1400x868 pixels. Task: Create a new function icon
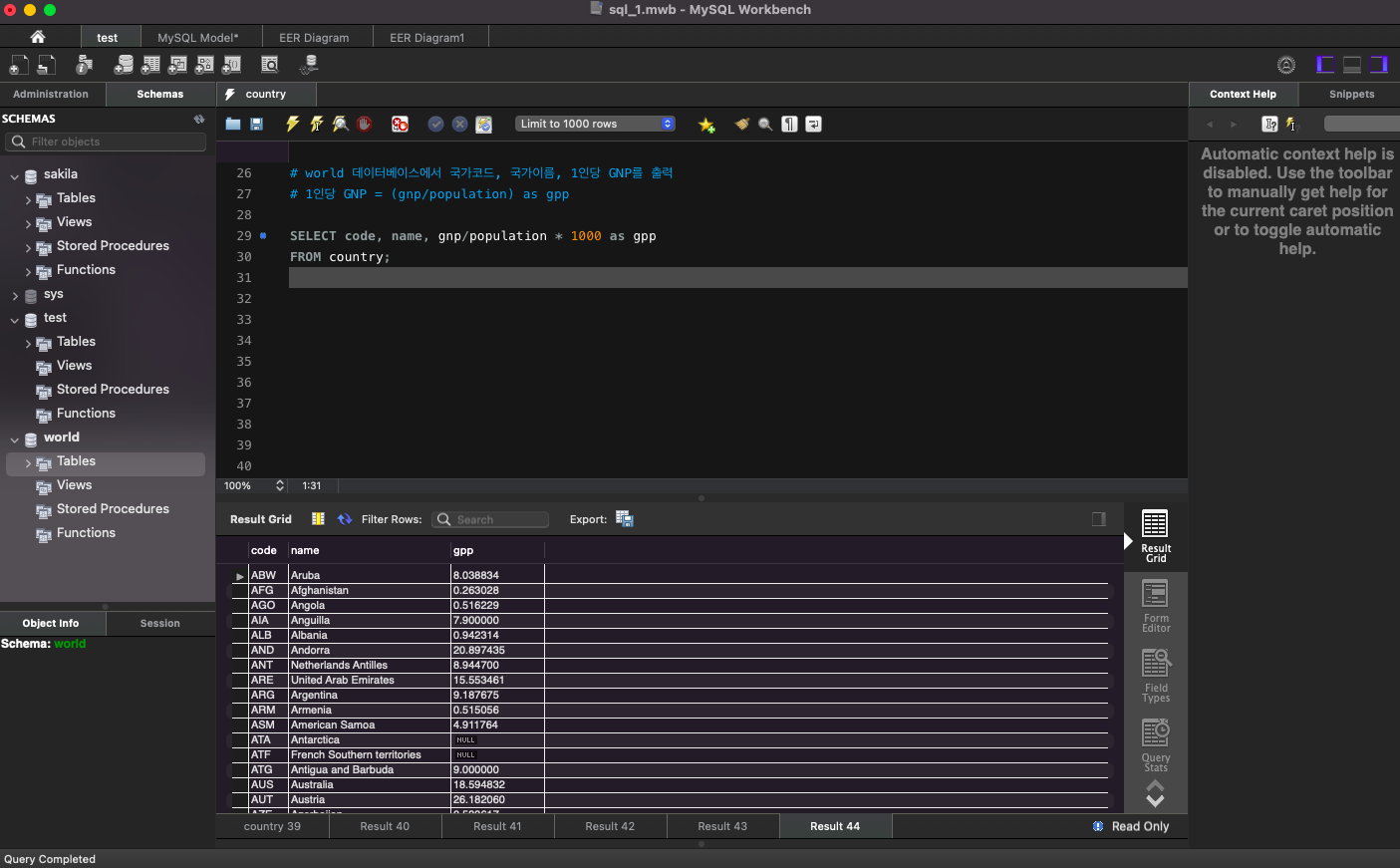click(x=231, y=65)
